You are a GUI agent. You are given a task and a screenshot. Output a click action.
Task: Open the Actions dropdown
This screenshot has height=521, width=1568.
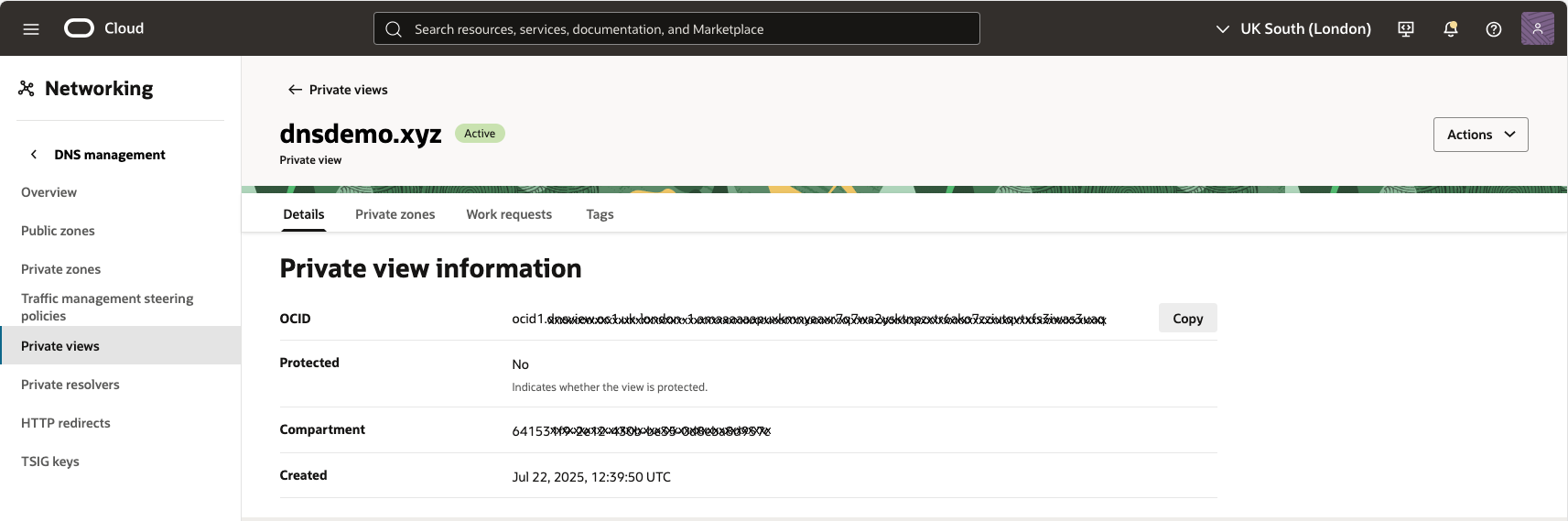click(1480, 135)
